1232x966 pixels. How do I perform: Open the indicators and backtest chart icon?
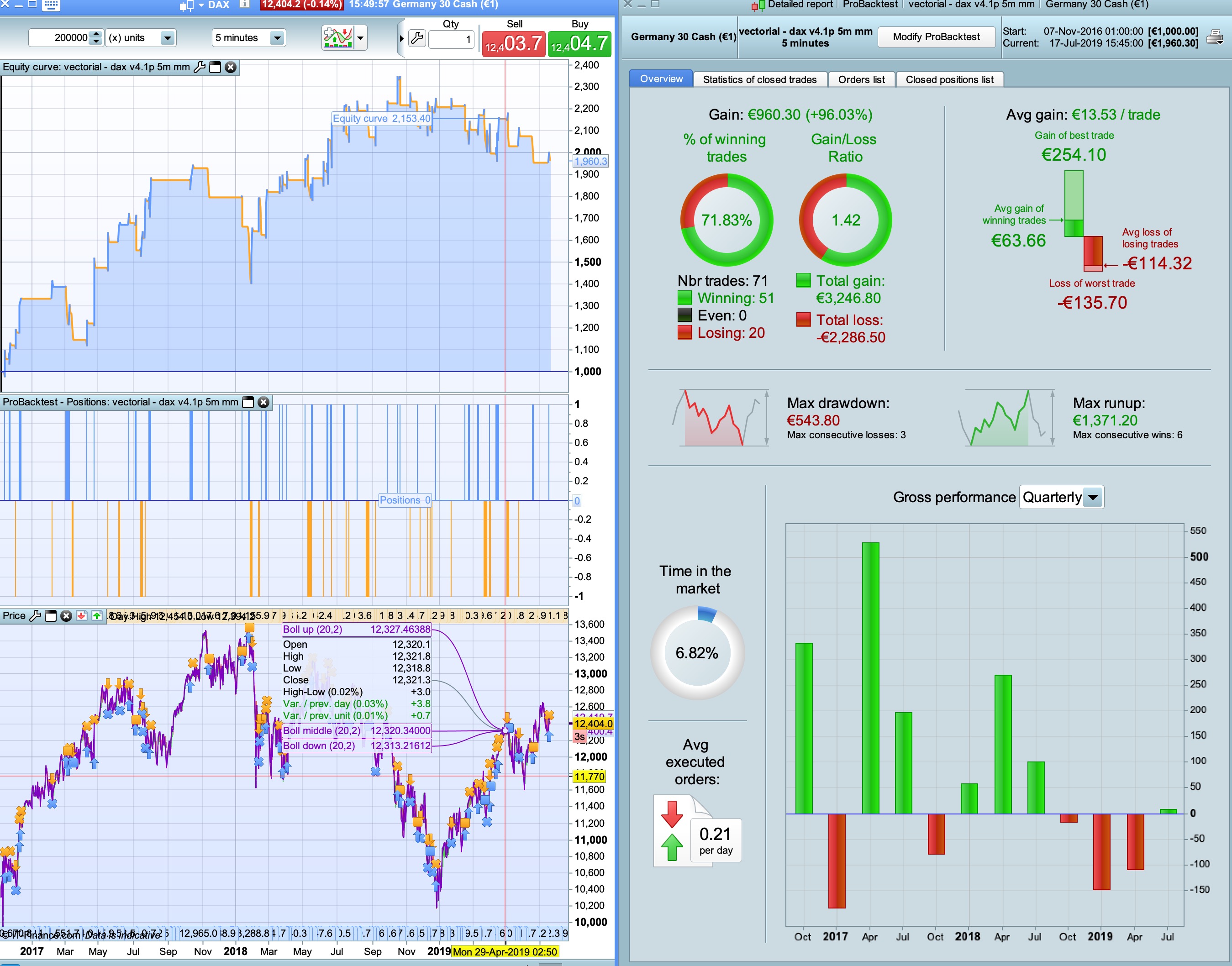coord(338,38)
